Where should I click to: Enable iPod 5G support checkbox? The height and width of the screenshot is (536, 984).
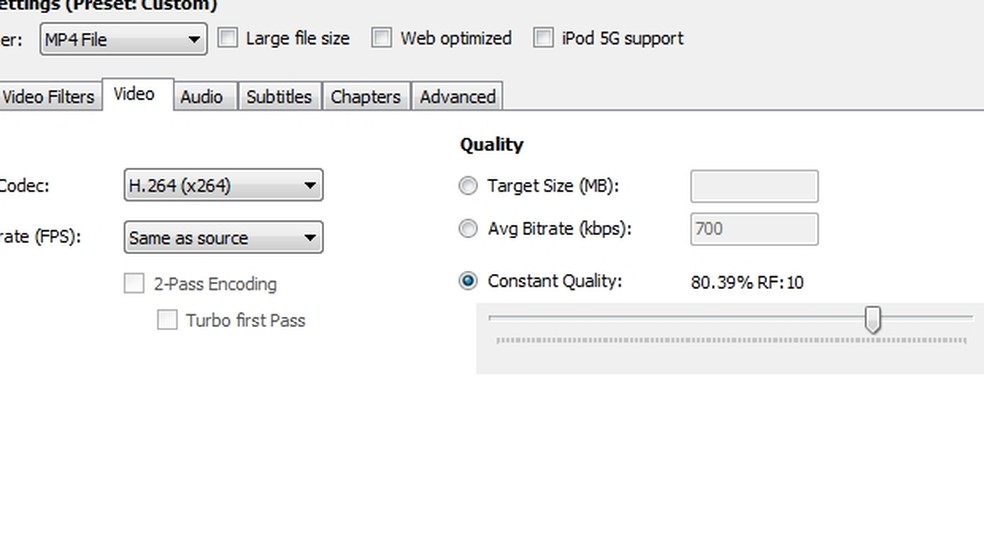(543, 39)
